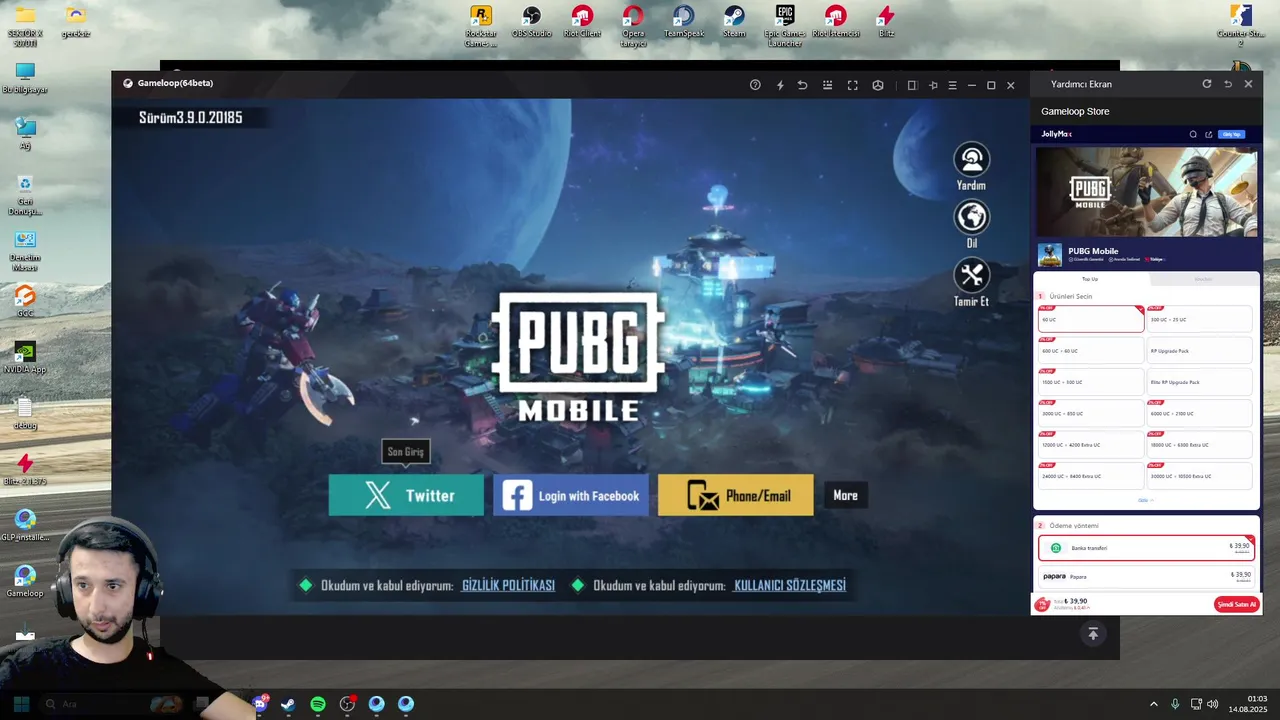1280x720 pixels.
Task: Close the Yardımcı Ekran side panel
Action: point(1248,84)
